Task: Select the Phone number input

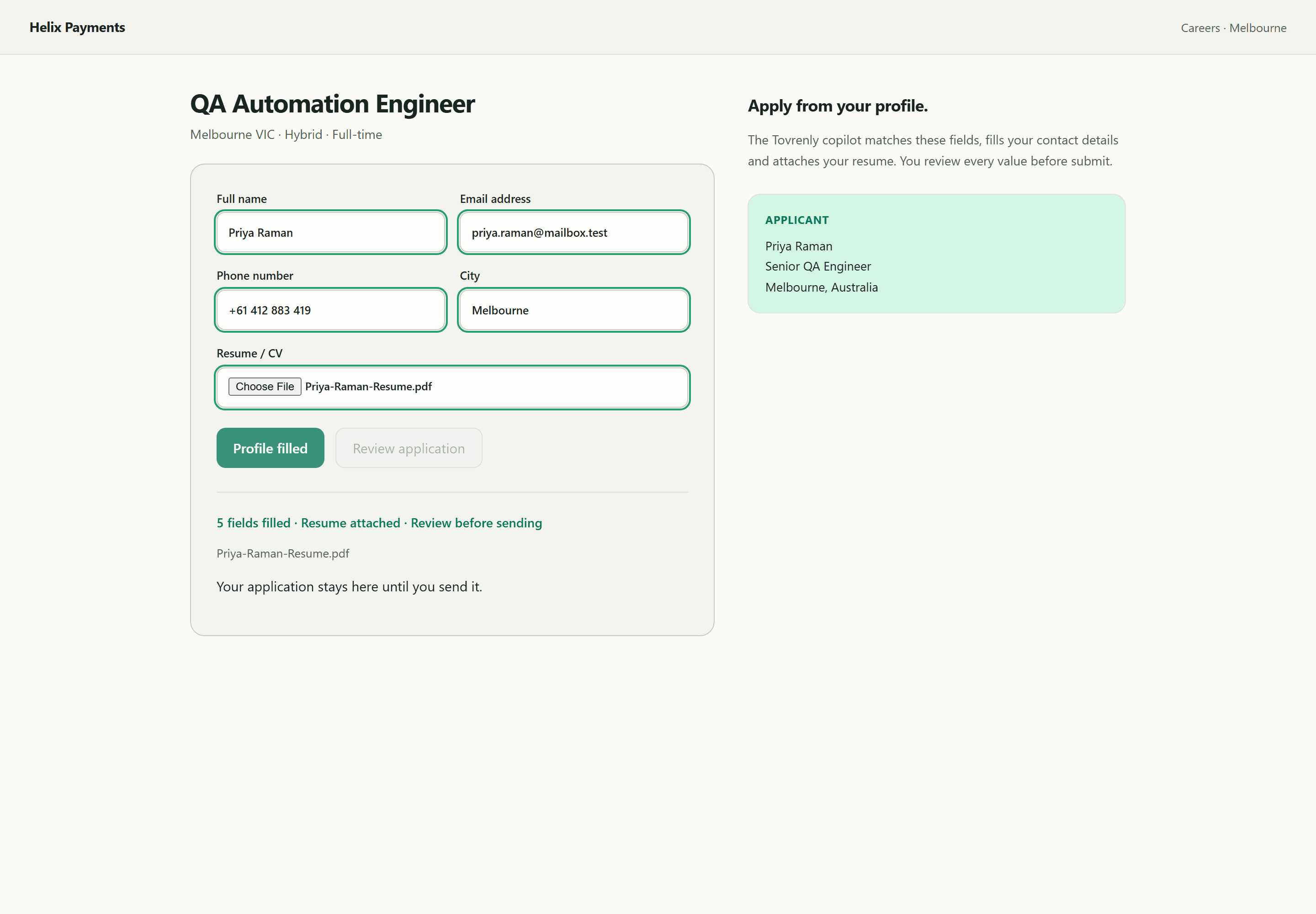Action: tap(330, 310)
